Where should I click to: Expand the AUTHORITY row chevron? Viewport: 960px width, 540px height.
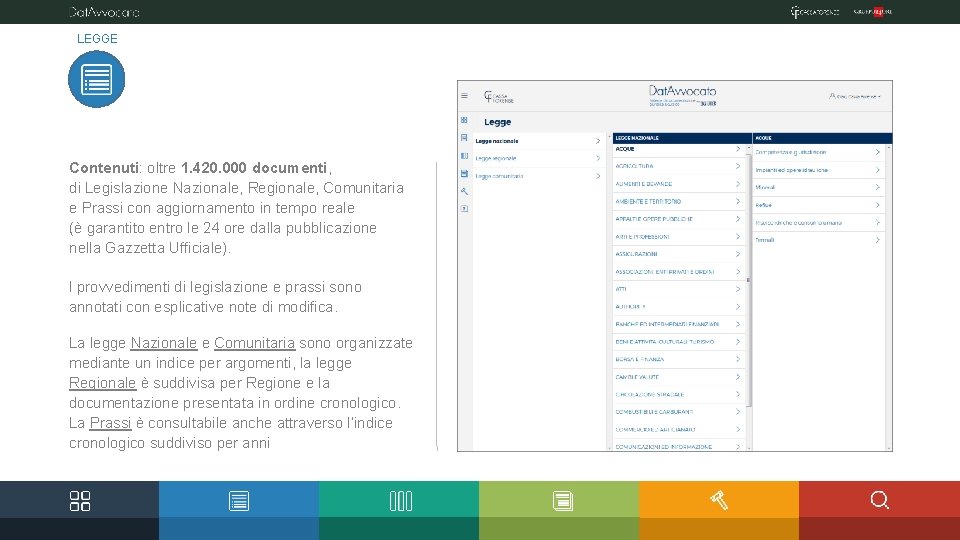tap(738, 307)
